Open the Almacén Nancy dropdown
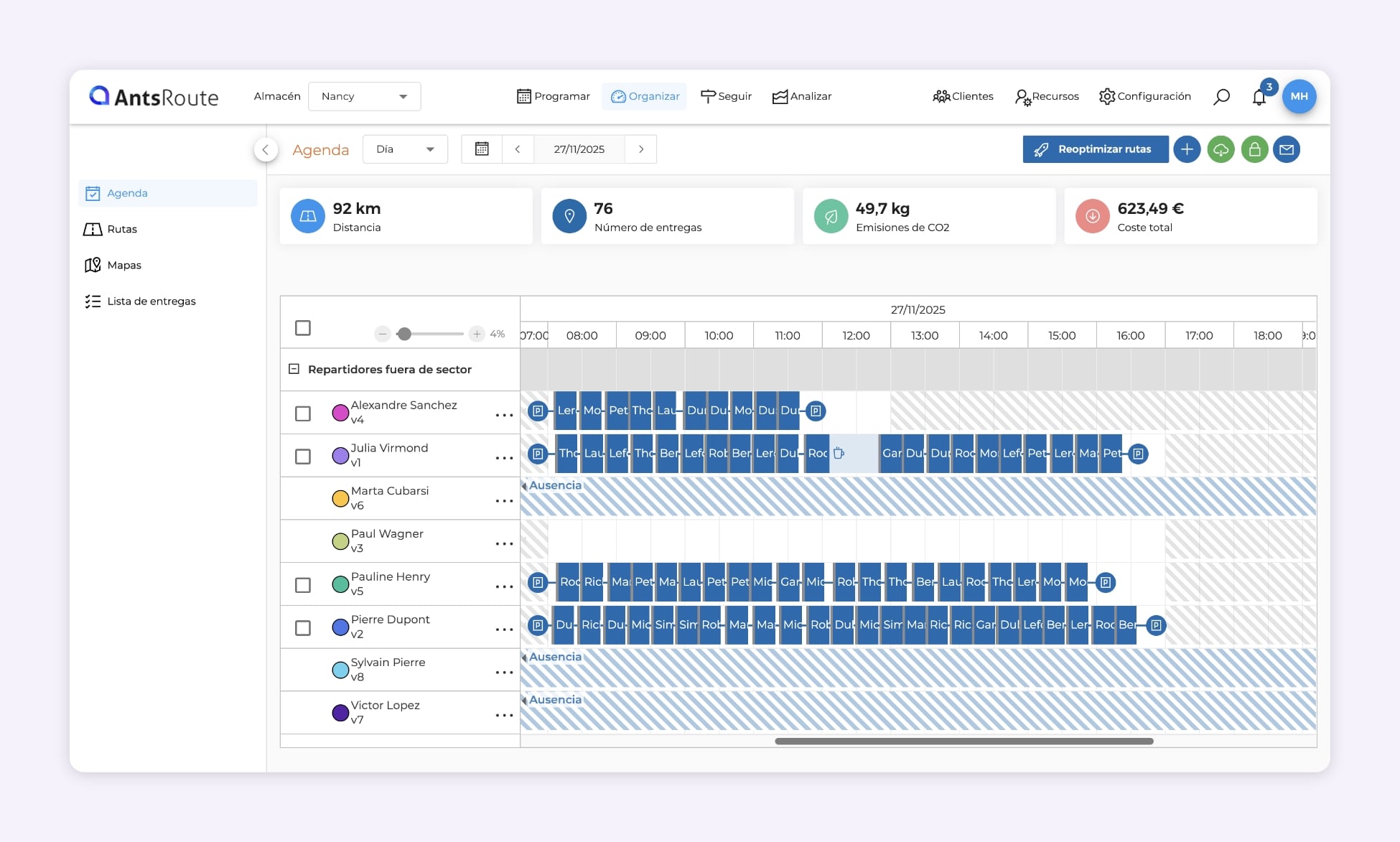The width and height of the screenshot is (1400, 842). coord(364,96)
